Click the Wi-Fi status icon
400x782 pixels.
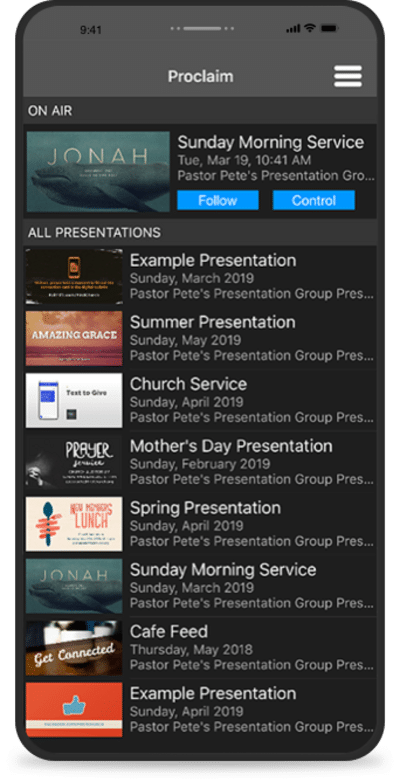click(x=310, y=28)
